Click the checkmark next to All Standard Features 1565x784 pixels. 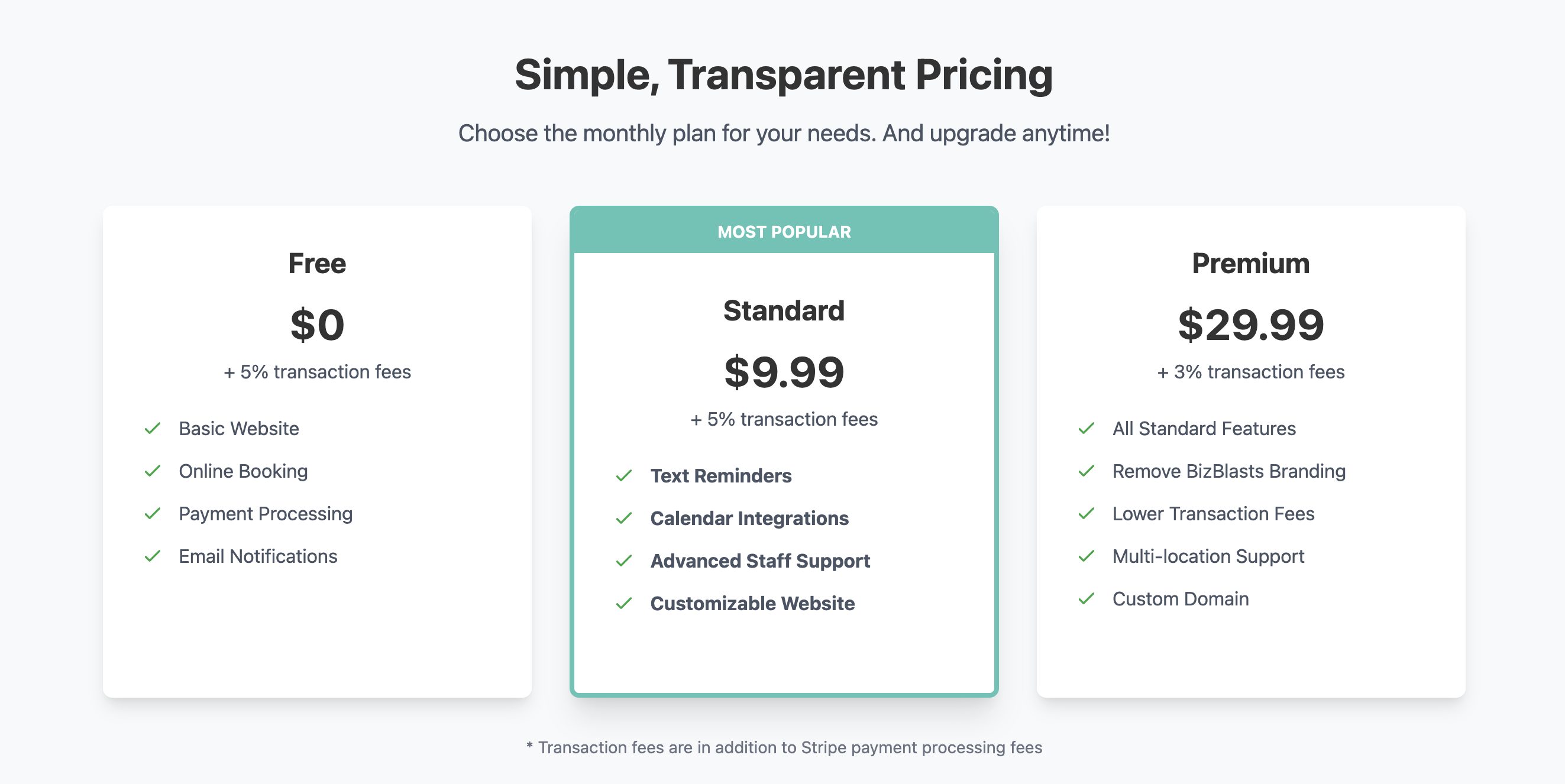click(1087, 429)
